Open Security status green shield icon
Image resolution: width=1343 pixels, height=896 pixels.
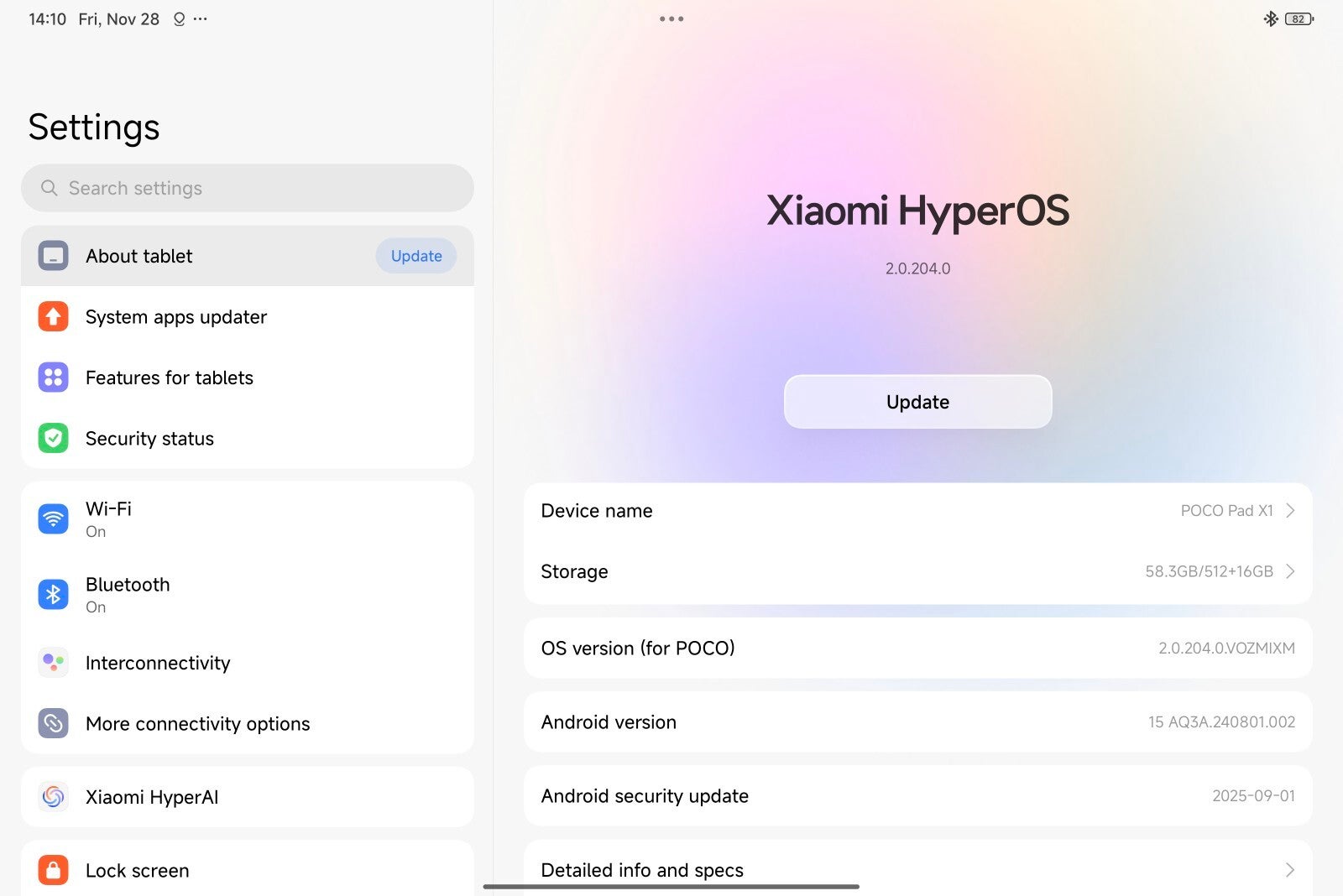click(53, 438)
